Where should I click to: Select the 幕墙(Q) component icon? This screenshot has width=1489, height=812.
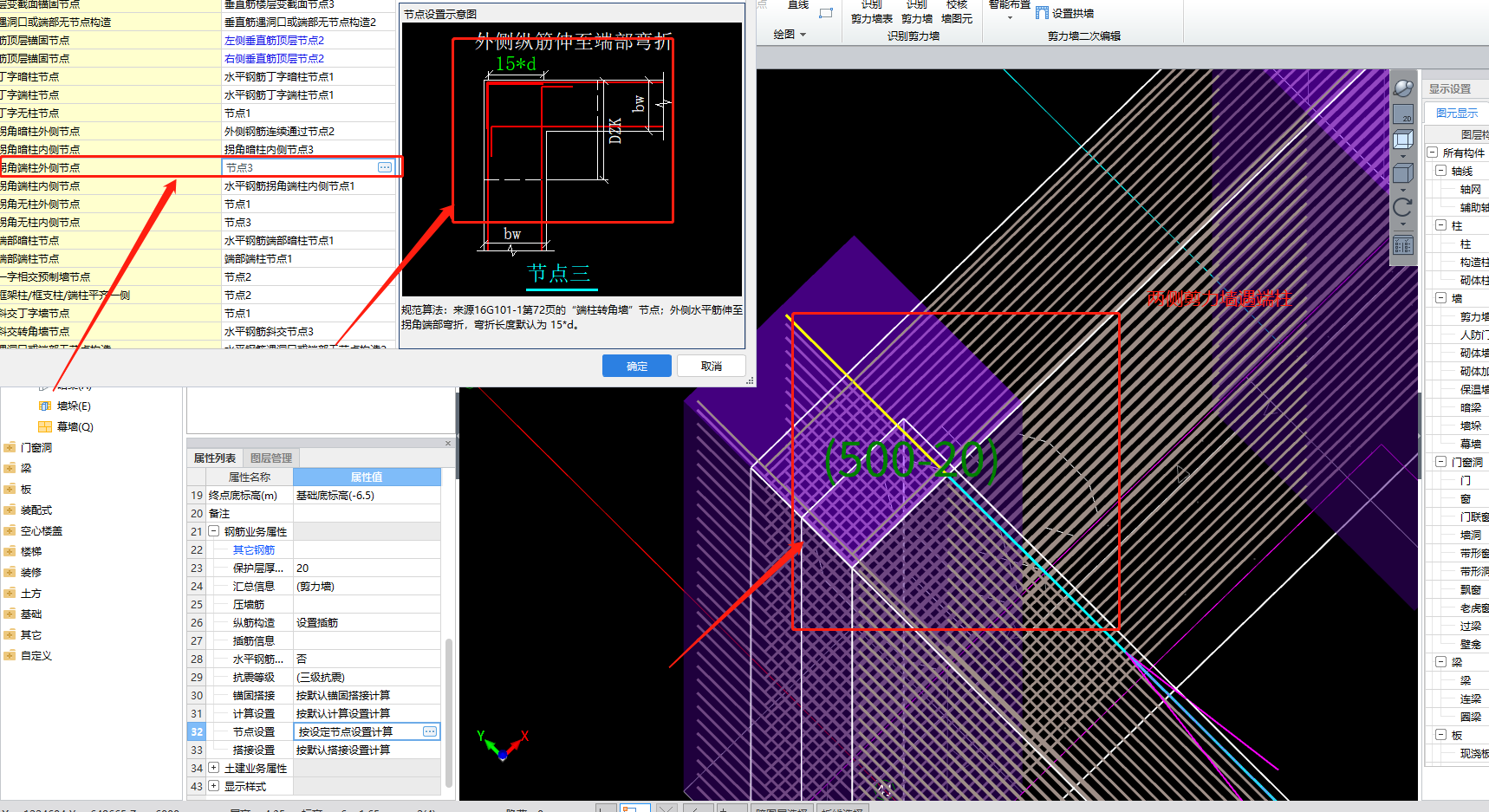pos(45,426)
